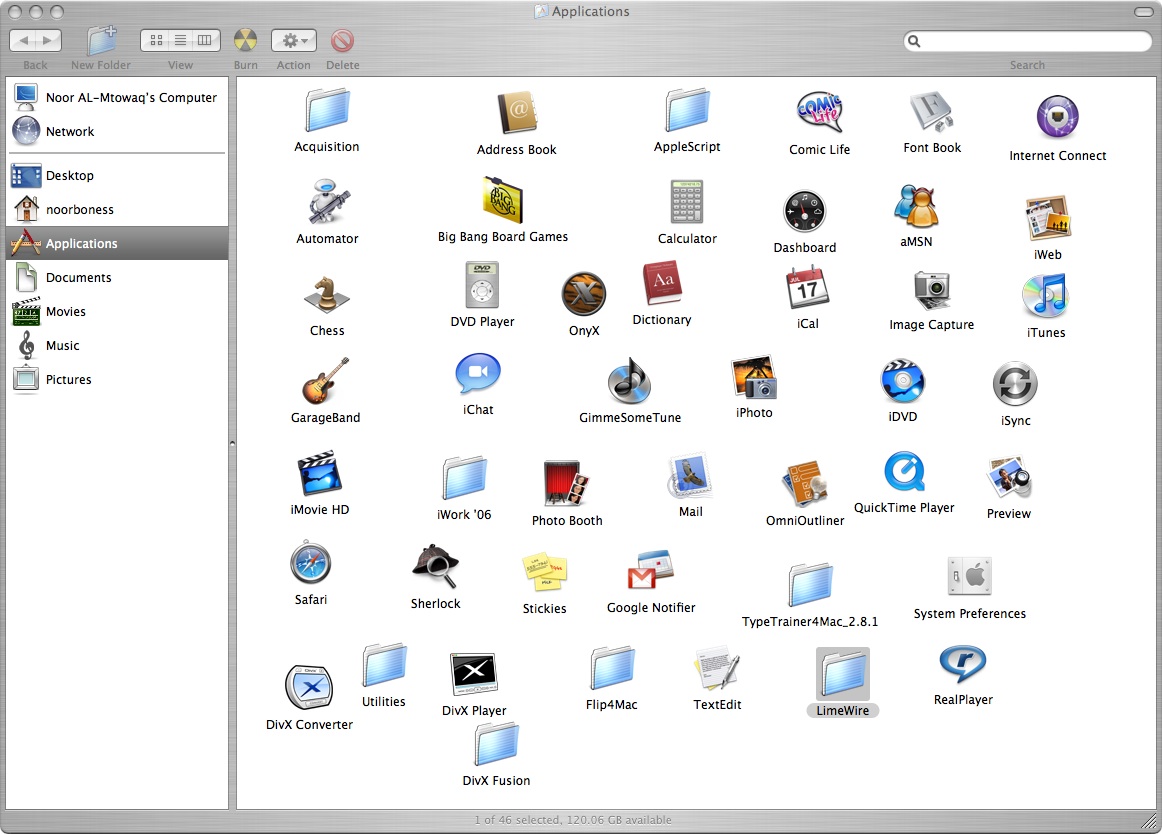Select the GarageBand guitar icon
This screenshot has height=834, width=1162.
coord(325,380)
